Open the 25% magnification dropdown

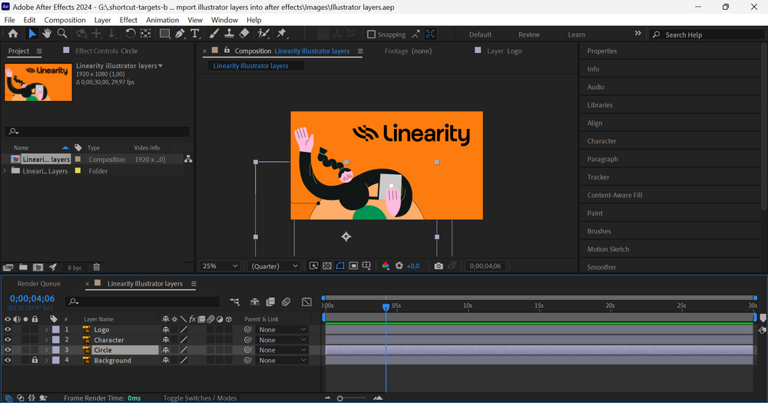tap(219, 266)
